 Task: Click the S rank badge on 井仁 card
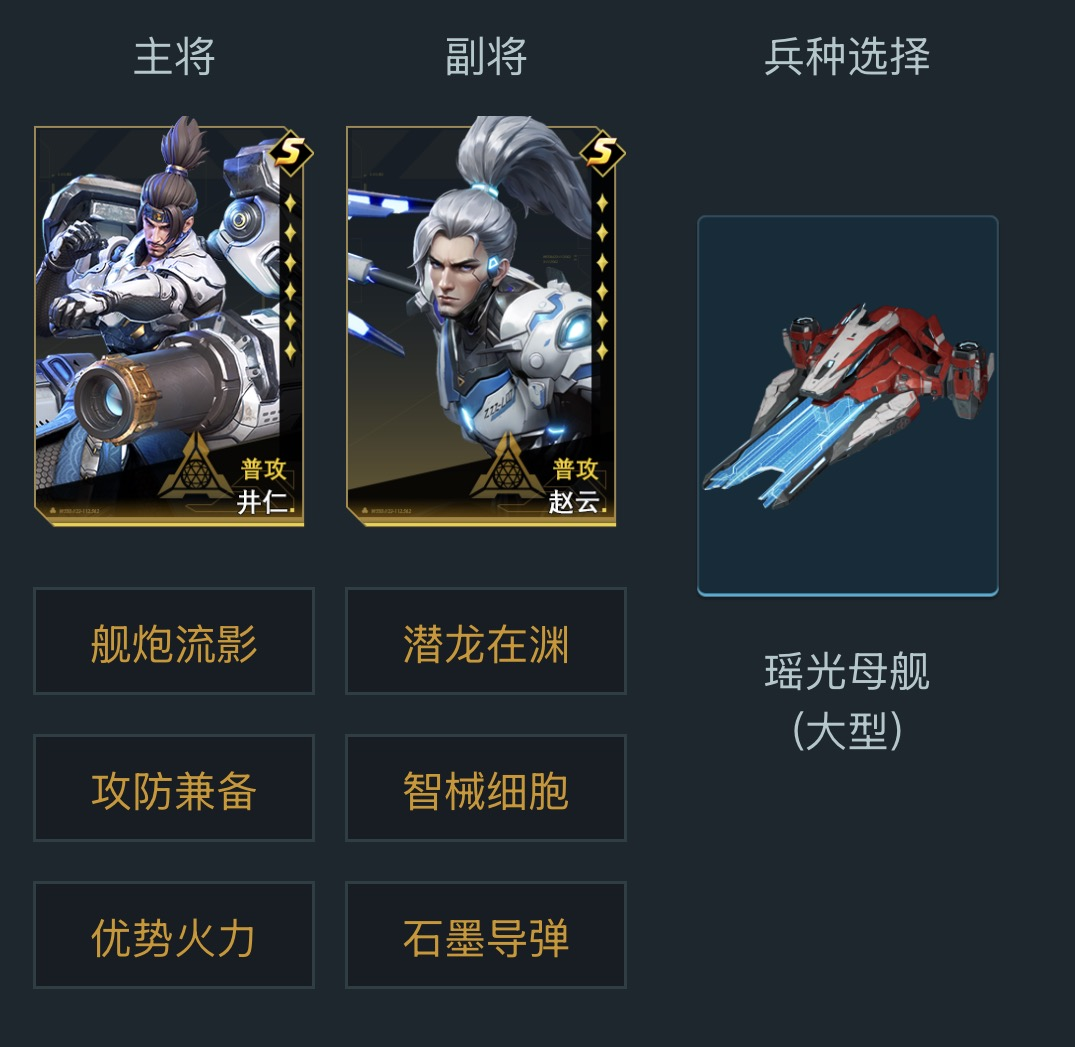point(291,152)
